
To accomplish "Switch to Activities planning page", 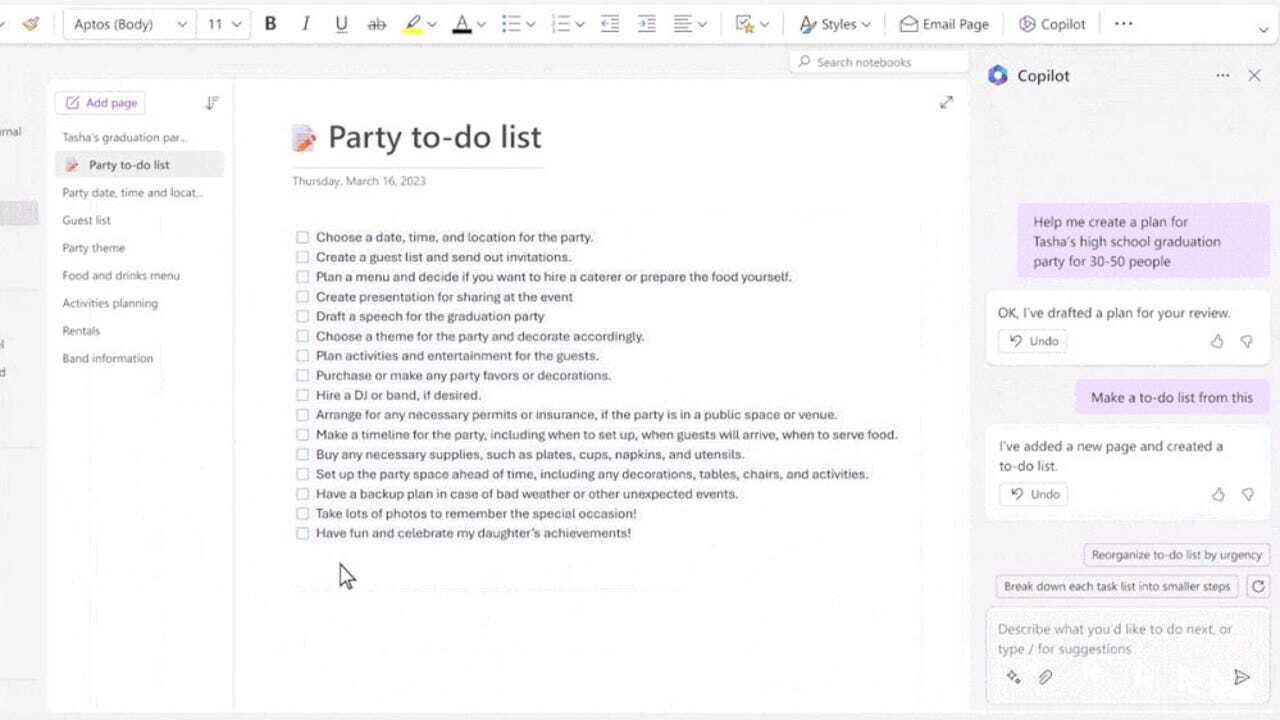I will (110, 303).
